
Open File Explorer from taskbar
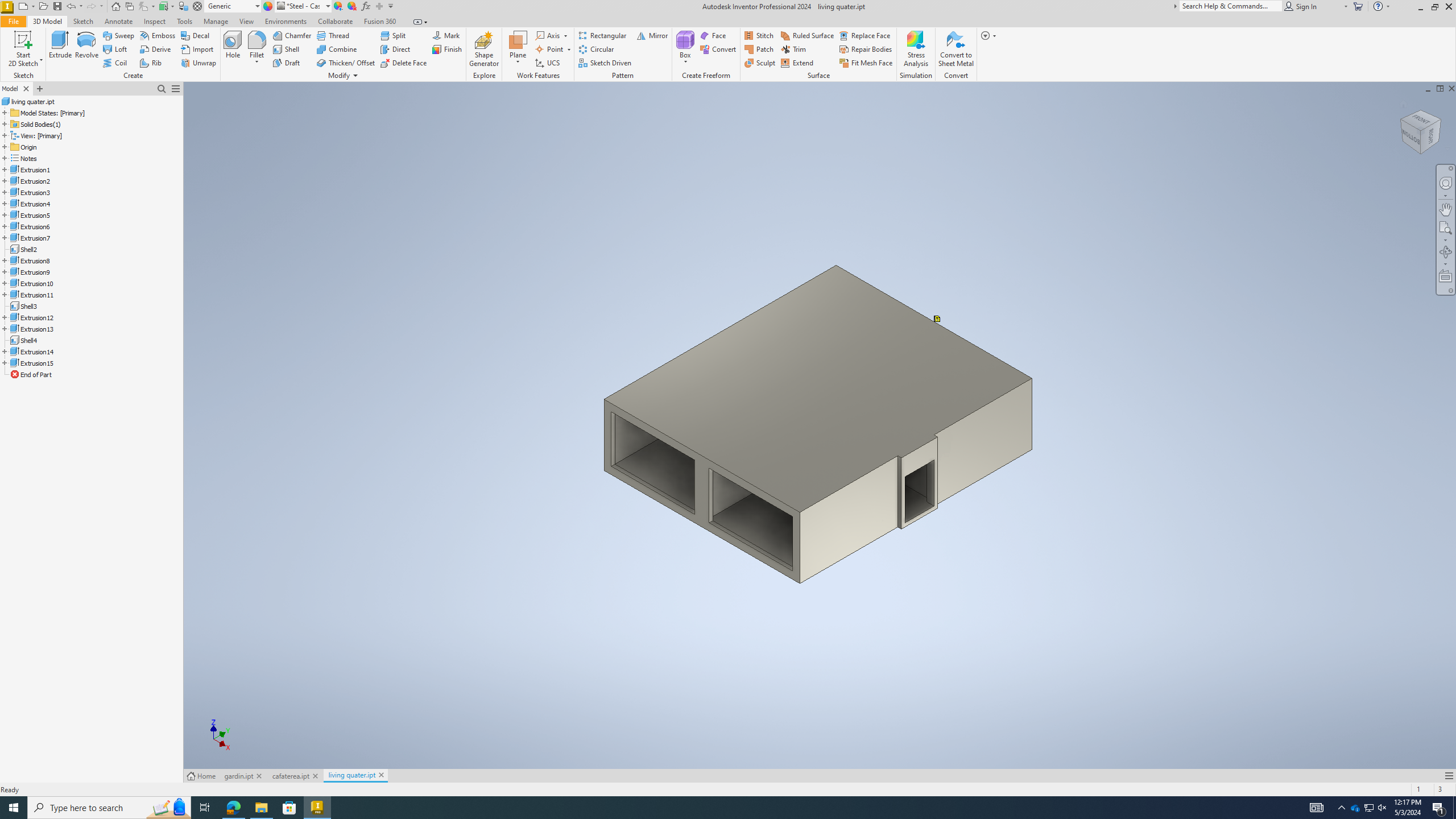pyautogui.click(x=261, y=808)
